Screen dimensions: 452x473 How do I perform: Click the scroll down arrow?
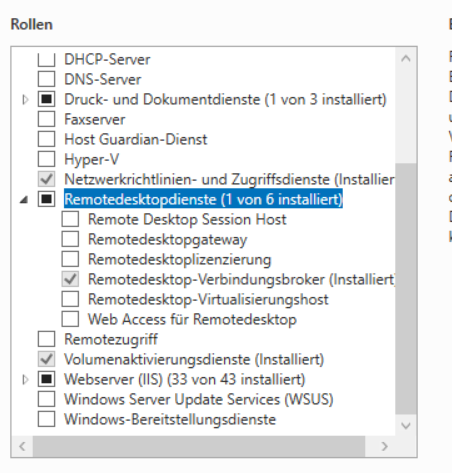pos(406,426)
